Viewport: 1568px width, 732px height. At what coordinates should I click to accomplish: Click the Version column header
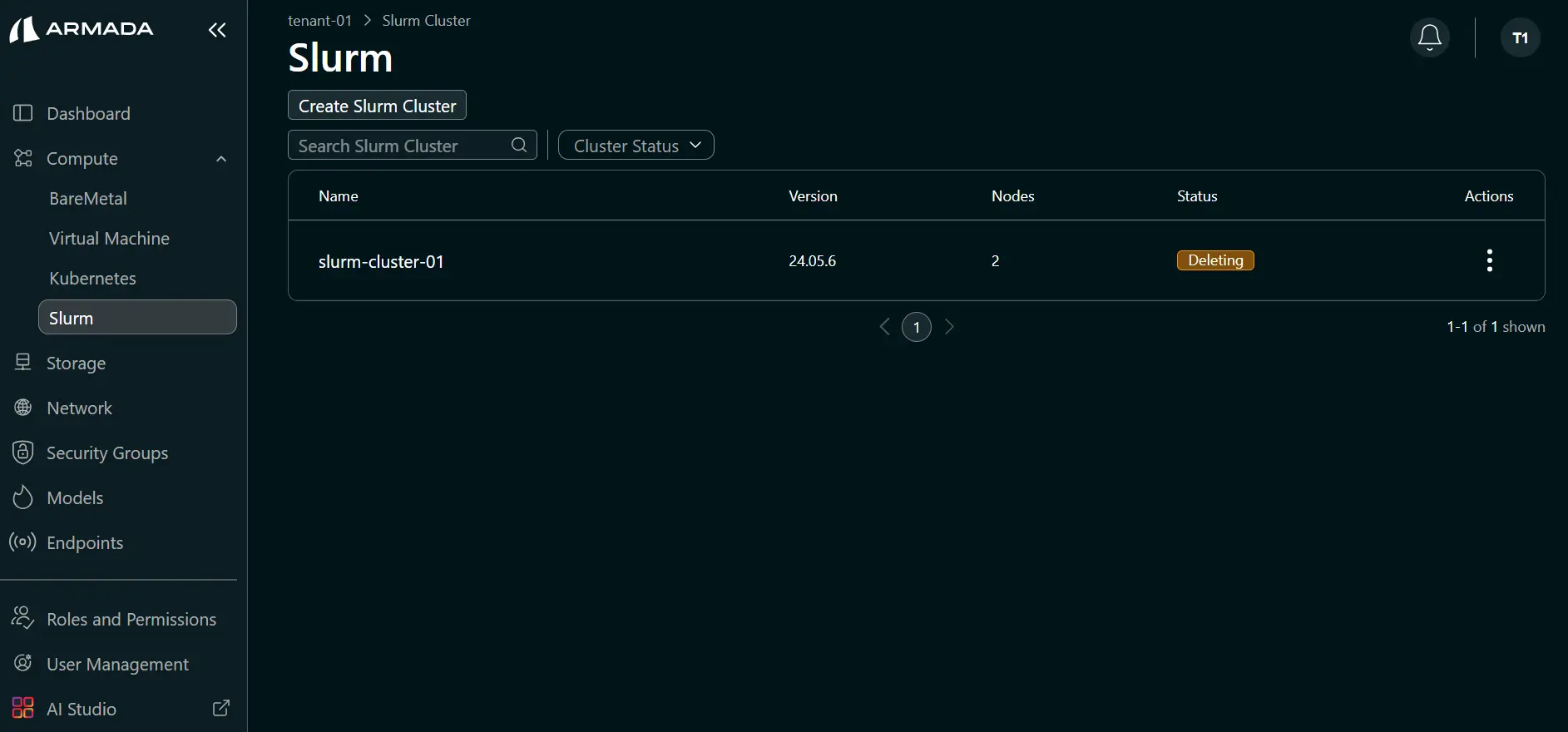pos(813,195)
